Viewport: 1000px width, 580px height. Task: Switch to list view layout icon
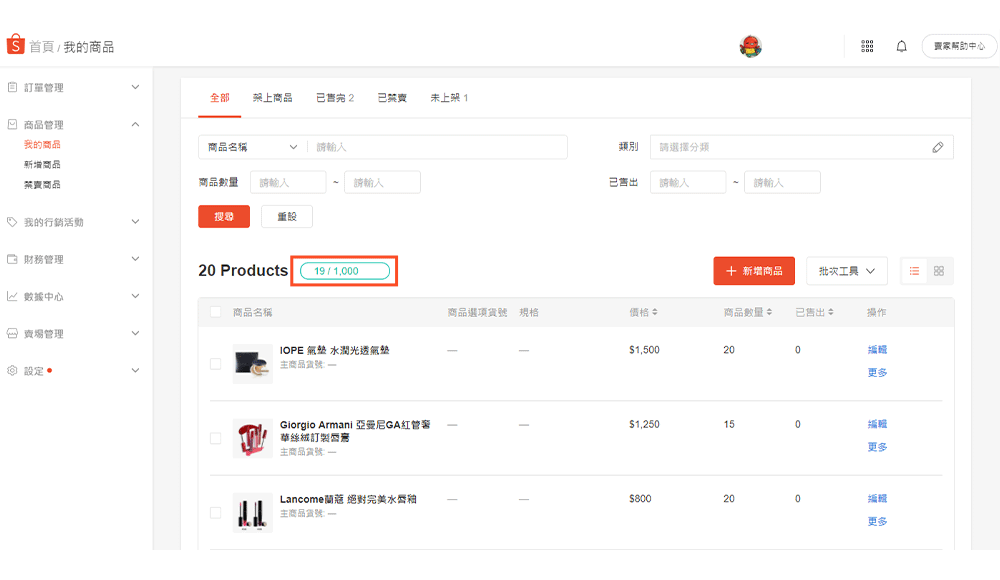(914, 271)
